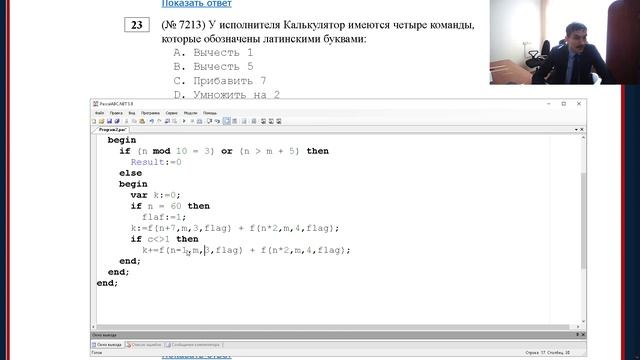Open the Правка menu
The width and height of the screenshot is (640, 360).
116,113
